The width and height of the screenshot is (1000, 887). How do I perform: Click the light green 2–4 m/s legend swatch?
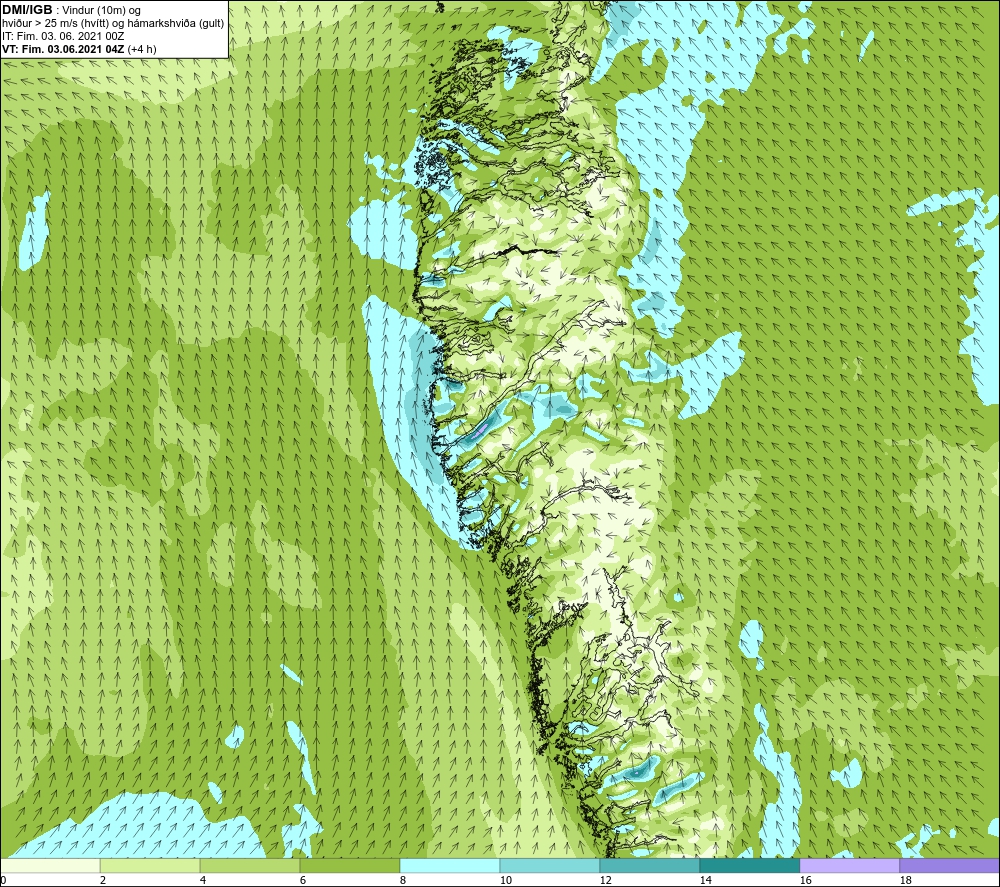150,866
